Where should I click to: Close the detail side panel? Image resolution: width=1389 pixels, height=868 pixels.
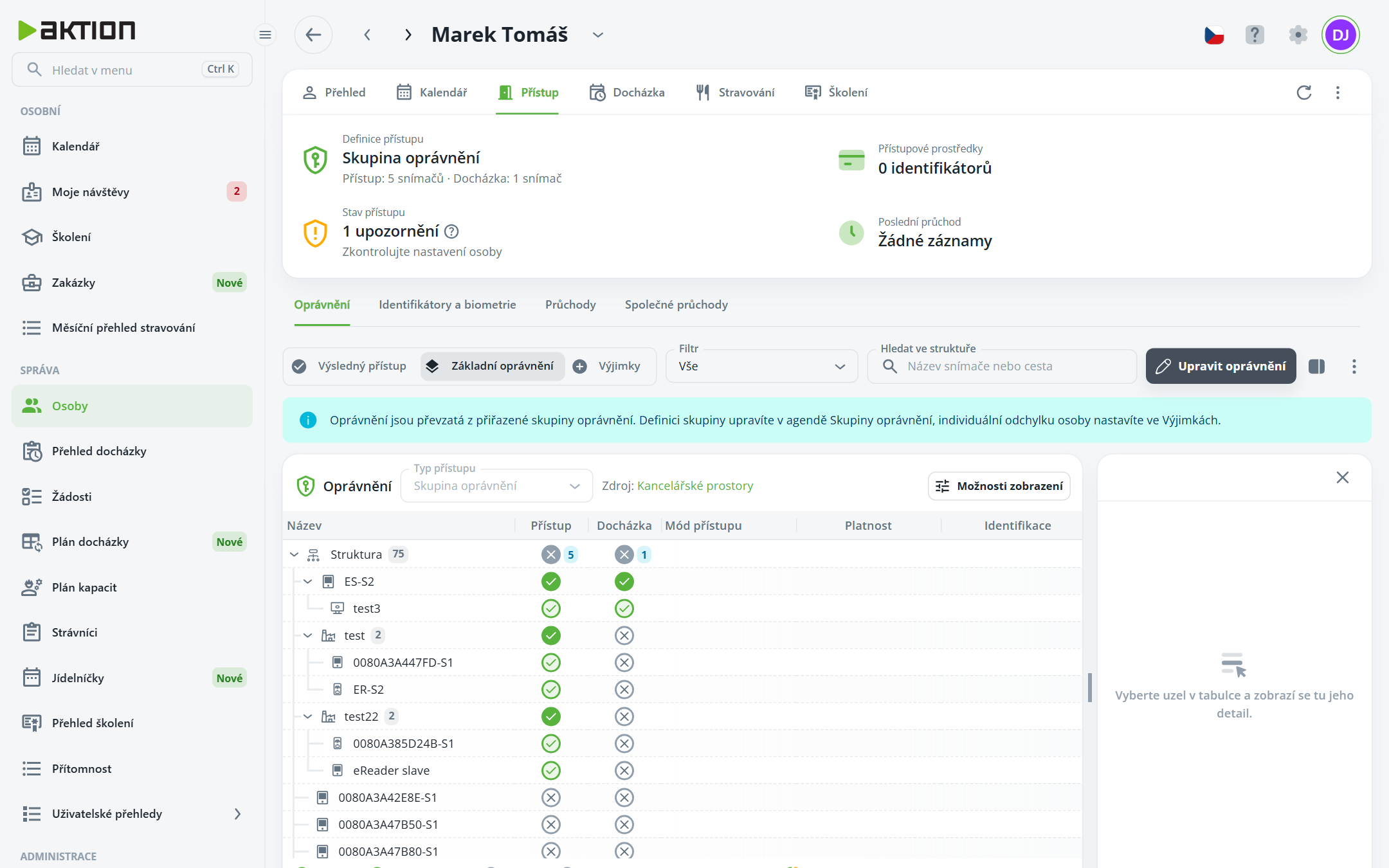(x=1342, y=478)
